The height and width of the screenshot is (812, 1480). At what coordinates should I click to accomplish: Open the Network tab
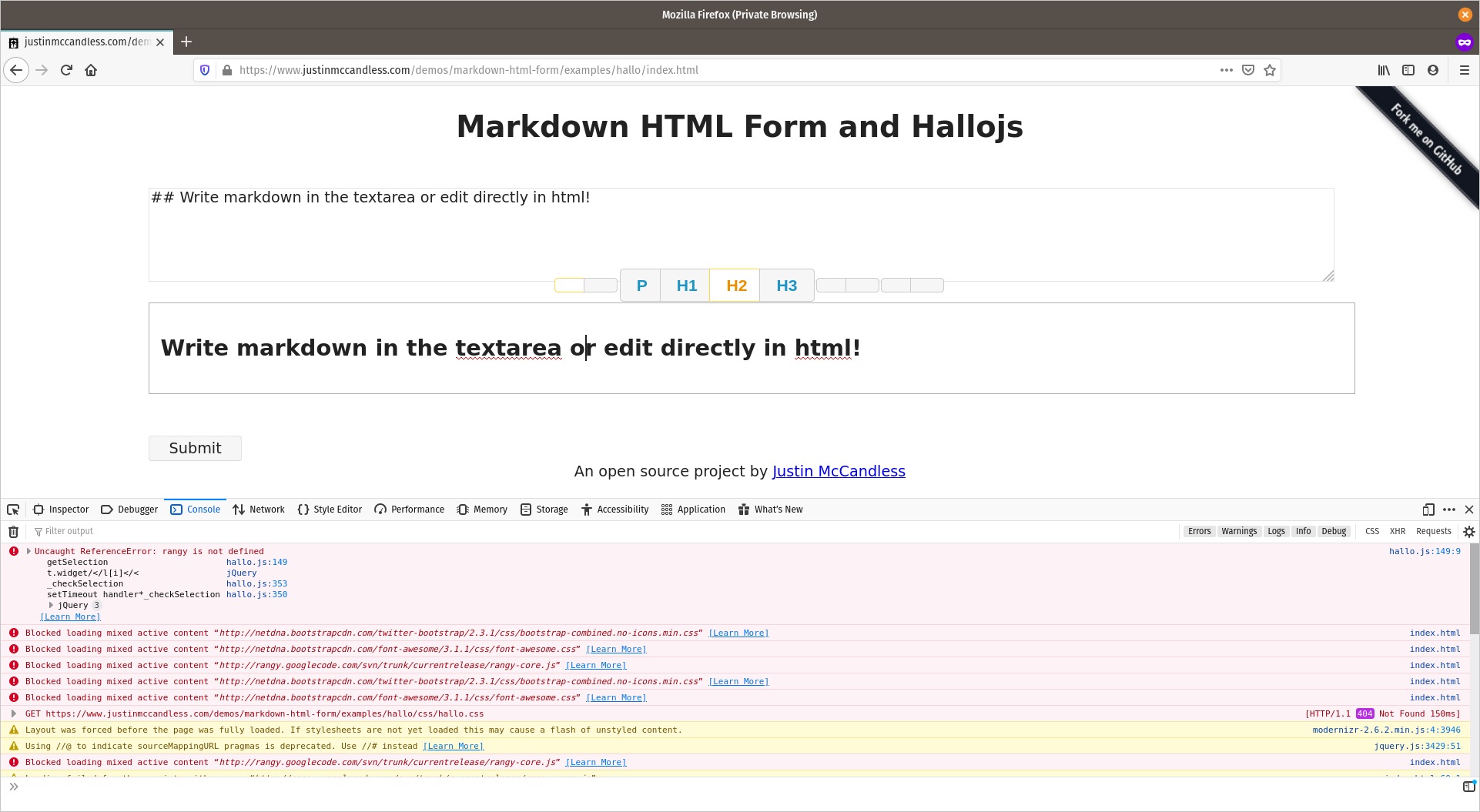click(259, 510)
